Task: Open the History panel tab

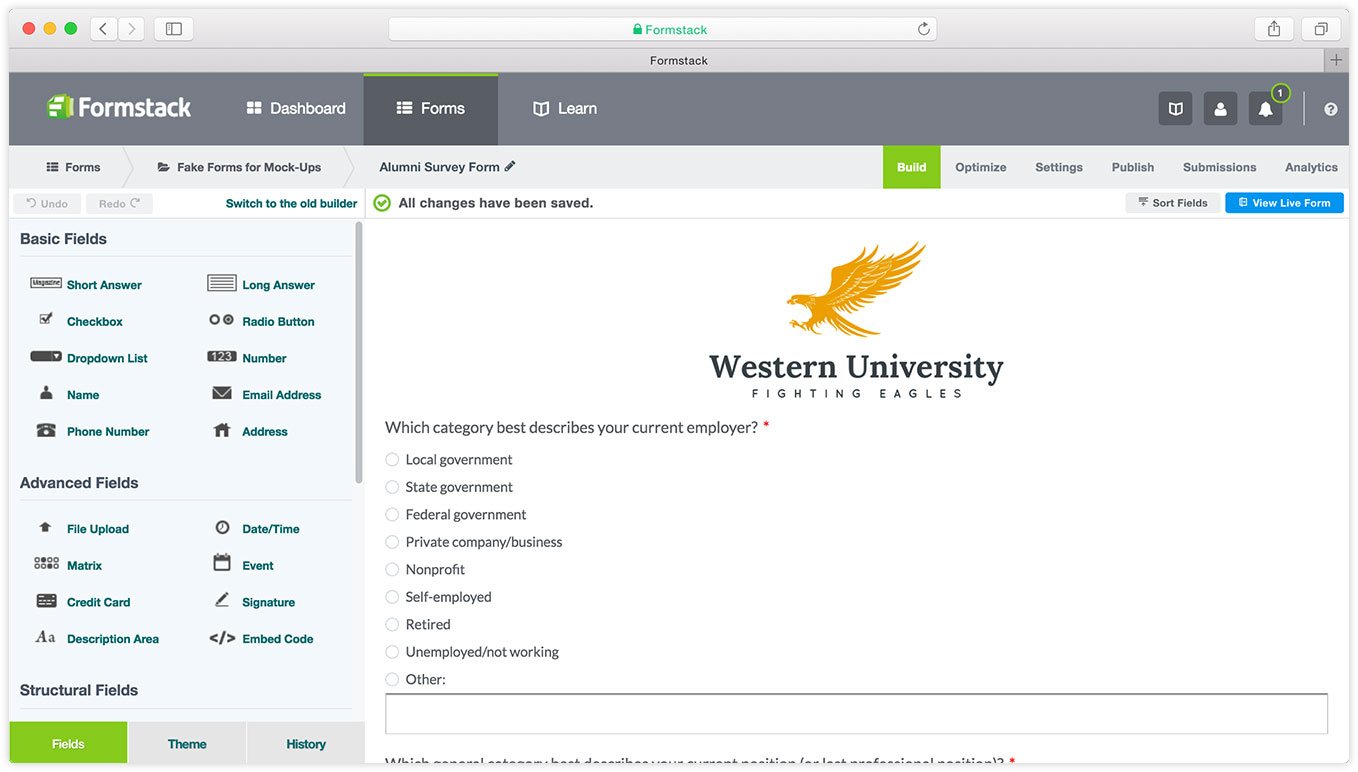Action: point(306,743)
